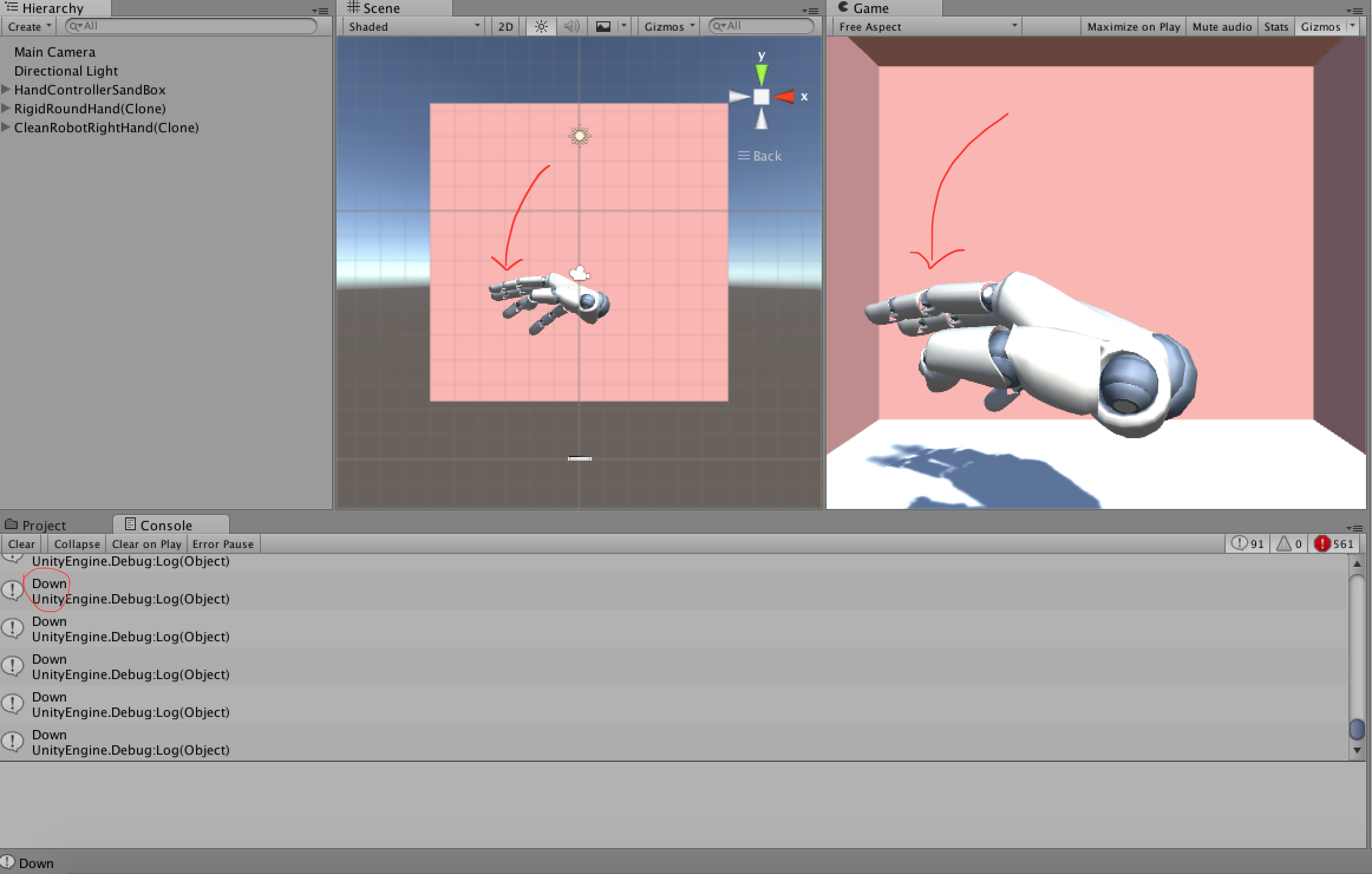Viewport: 1372px width, 874px height.
Task: Open the Free Aspect resolution dropdown
Action: (925, 26)
